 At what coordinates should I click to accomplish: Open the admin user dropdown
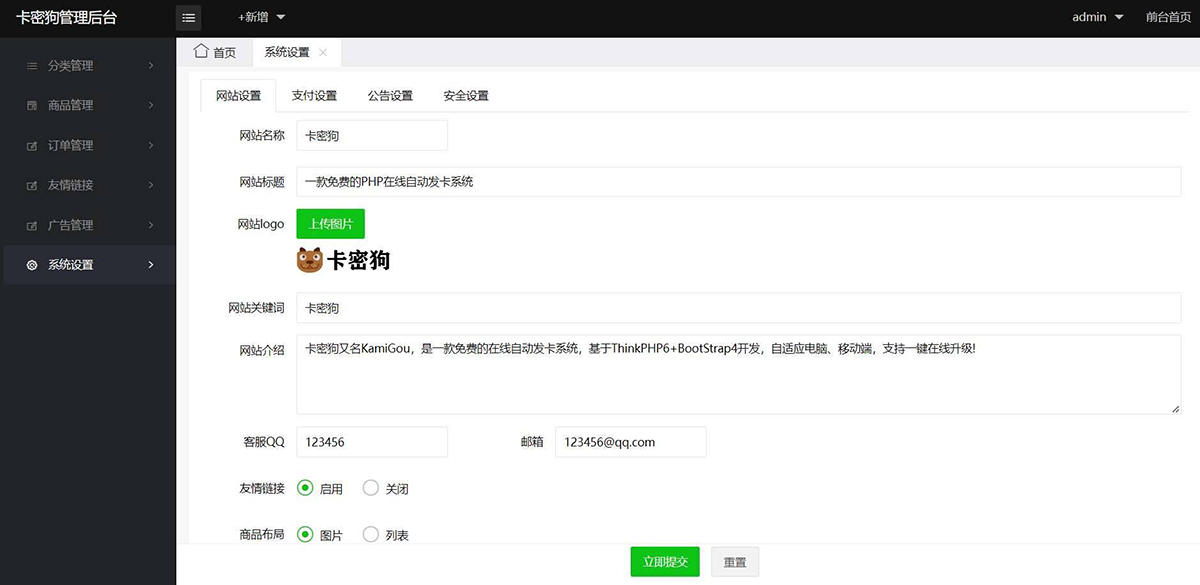point(1098,17)
